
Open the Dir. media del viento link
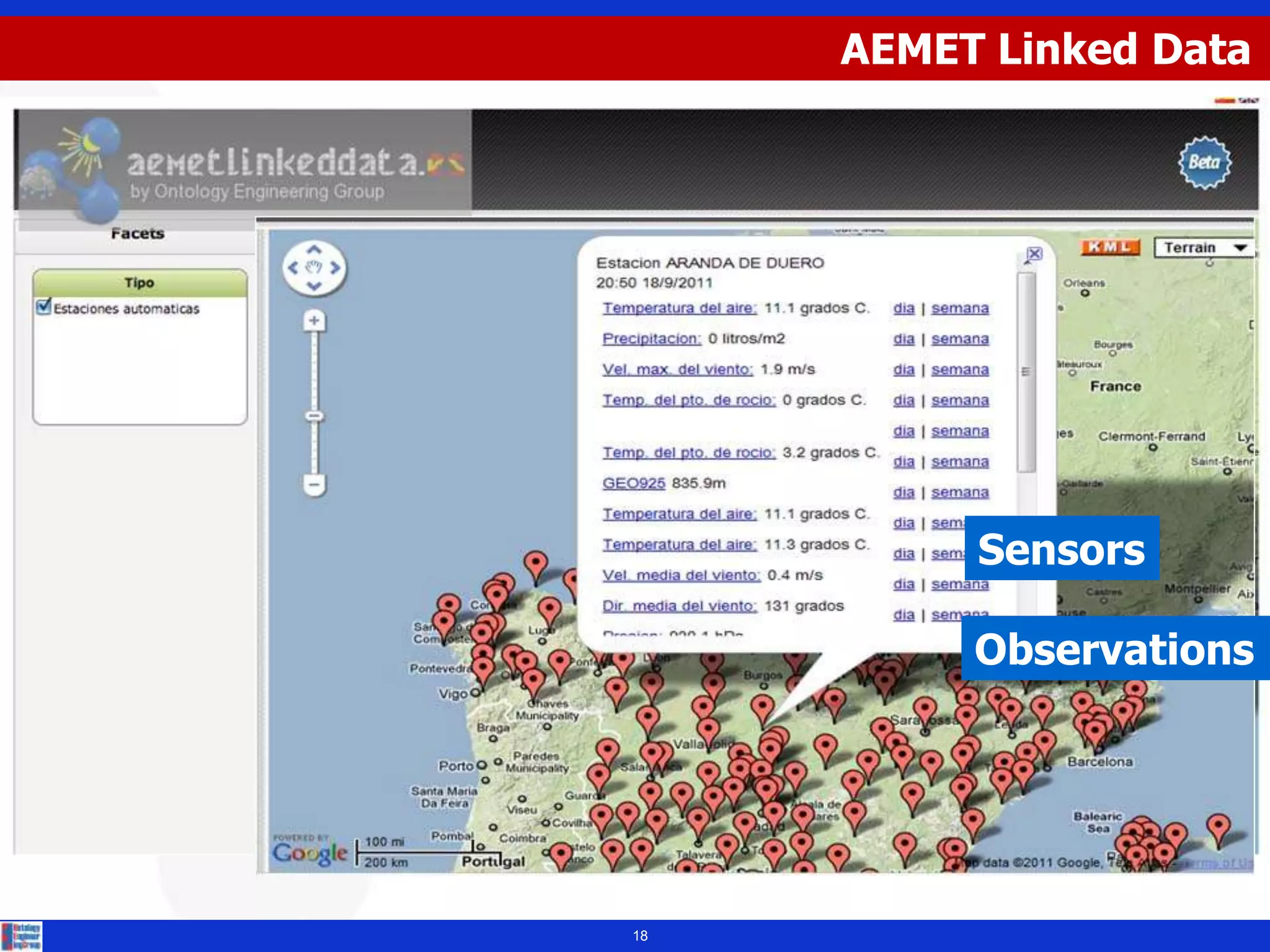680,606
